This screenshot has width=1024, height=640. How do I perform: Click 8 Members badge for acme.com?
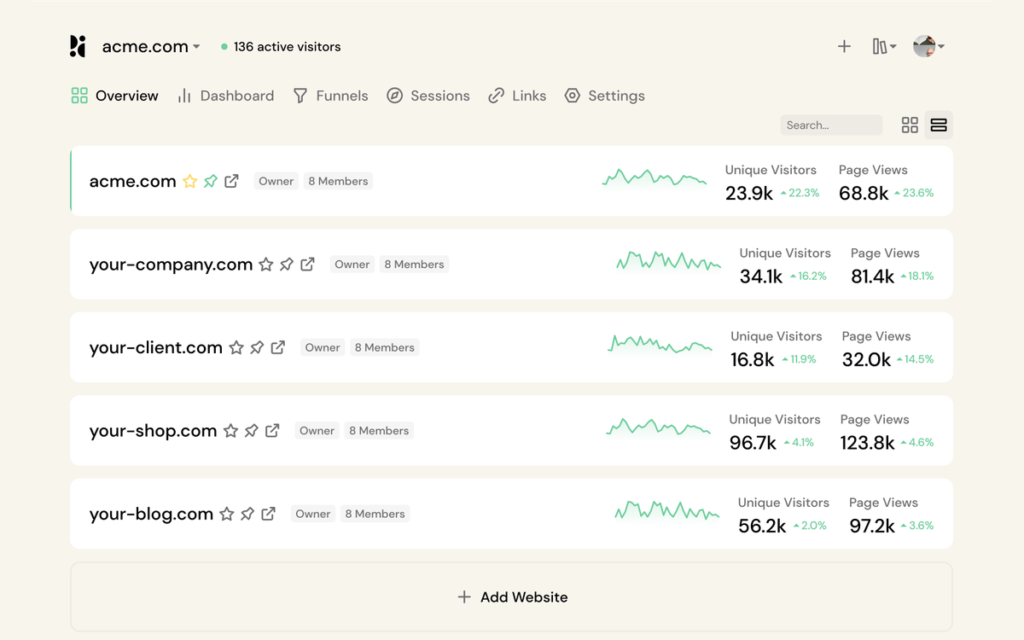tap(338, 181)
